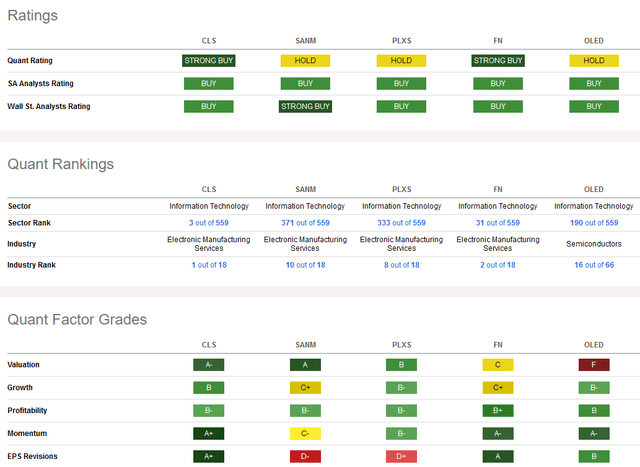This screenshot has width=640, height=467.
Task: Click SANM Hold quant rating badge
Action: tap(305, 60)
